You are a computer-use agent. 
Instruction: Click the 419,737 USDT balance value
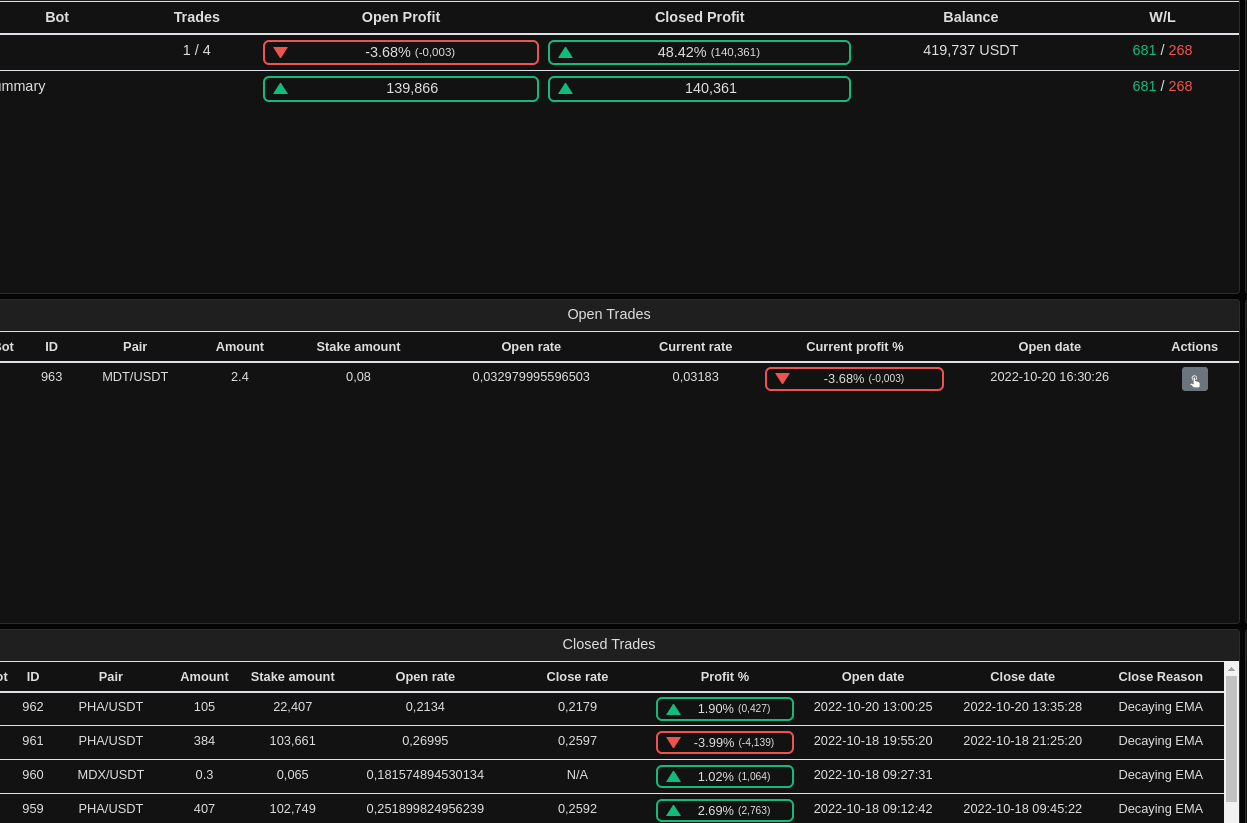(x=970, y=50)
